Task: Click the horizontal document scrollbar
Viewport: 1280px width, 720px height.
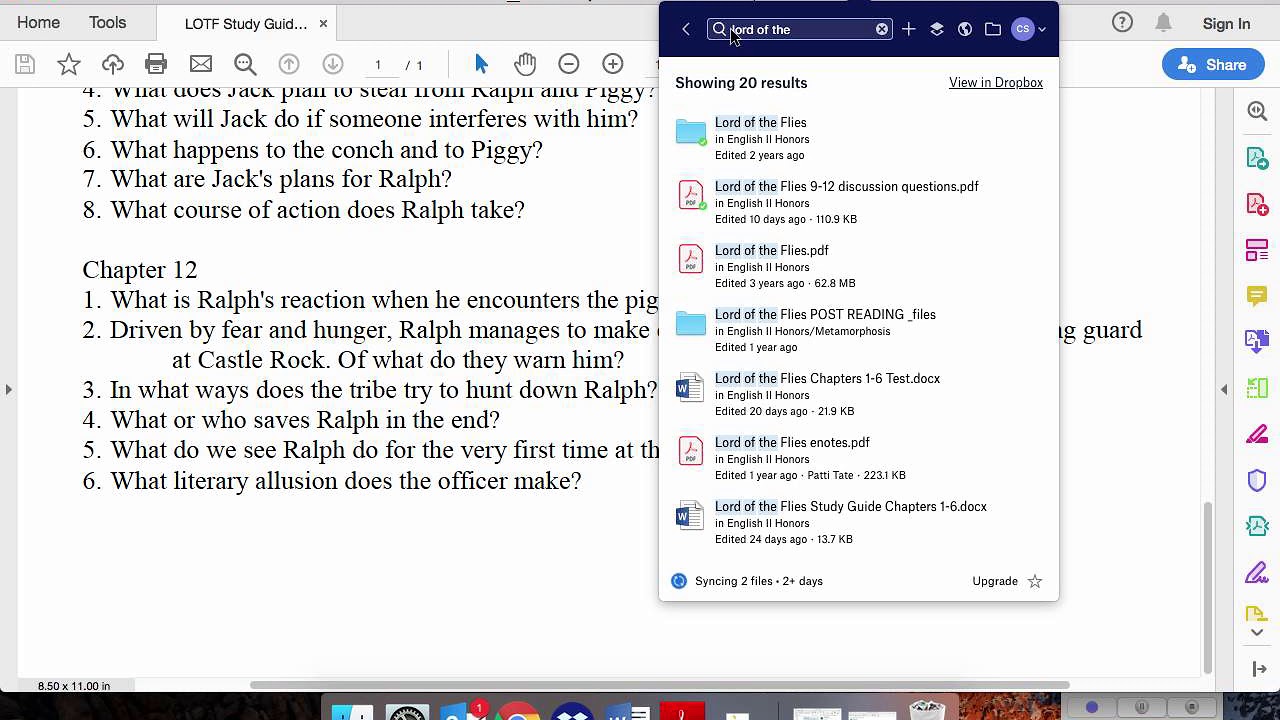Action: tap(660, 685)
